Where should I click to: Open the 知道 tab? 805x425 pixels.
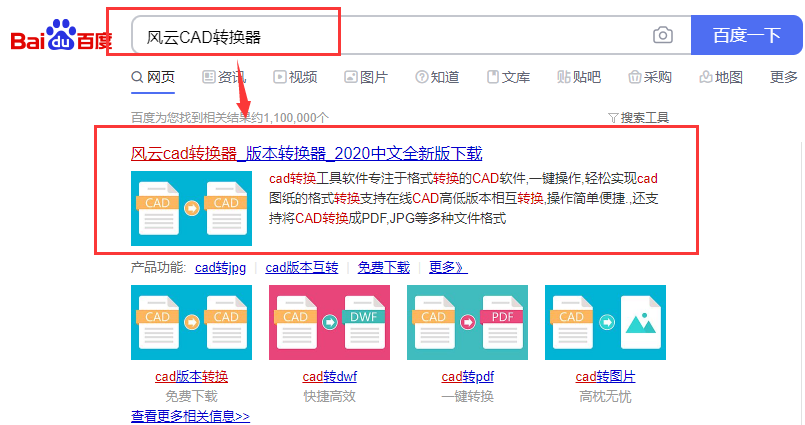[437, 78]
